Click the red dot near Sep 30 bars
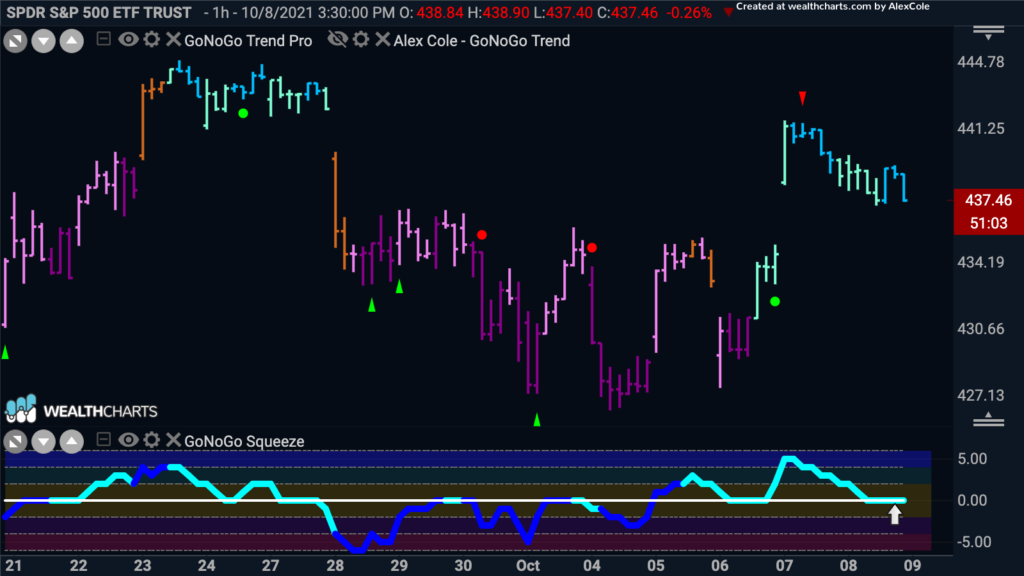The width and height of the screenshot is (1024, 576). [481, 234]
